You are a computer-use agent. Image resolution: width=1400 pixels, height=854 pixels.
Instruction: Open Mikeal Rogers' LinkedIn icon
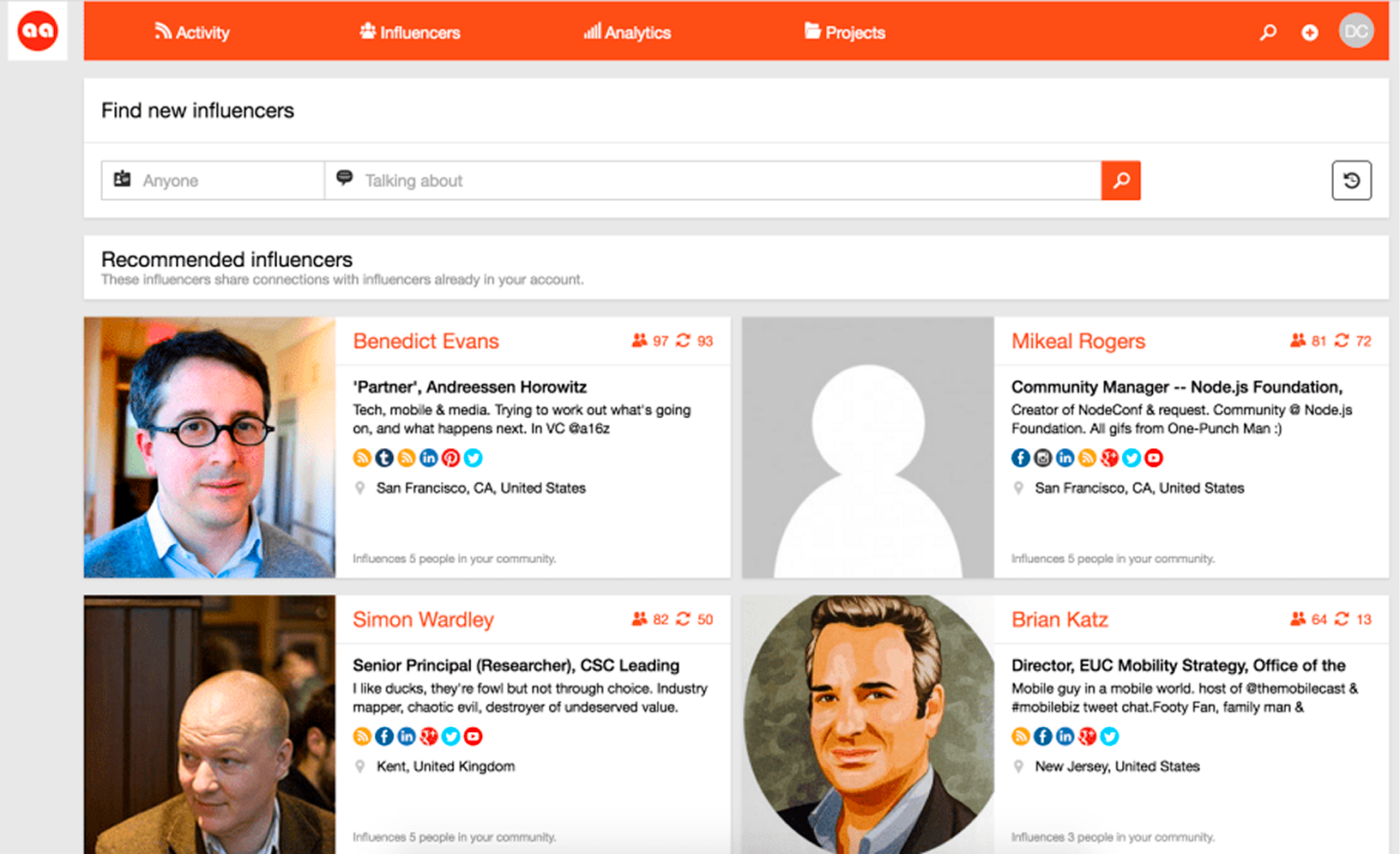(x=1065, y=458)
